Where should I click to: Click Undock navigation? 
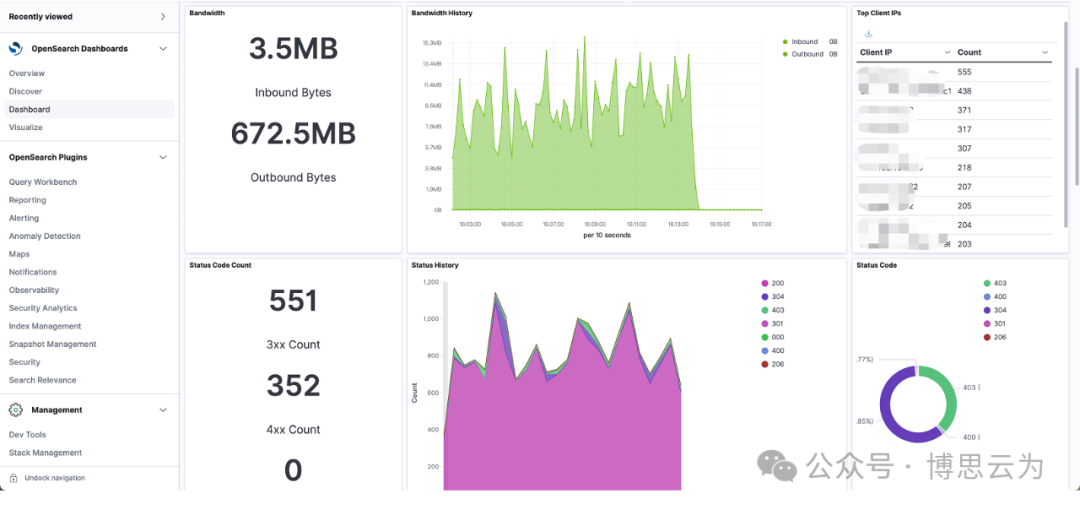(x=54, y=478)
